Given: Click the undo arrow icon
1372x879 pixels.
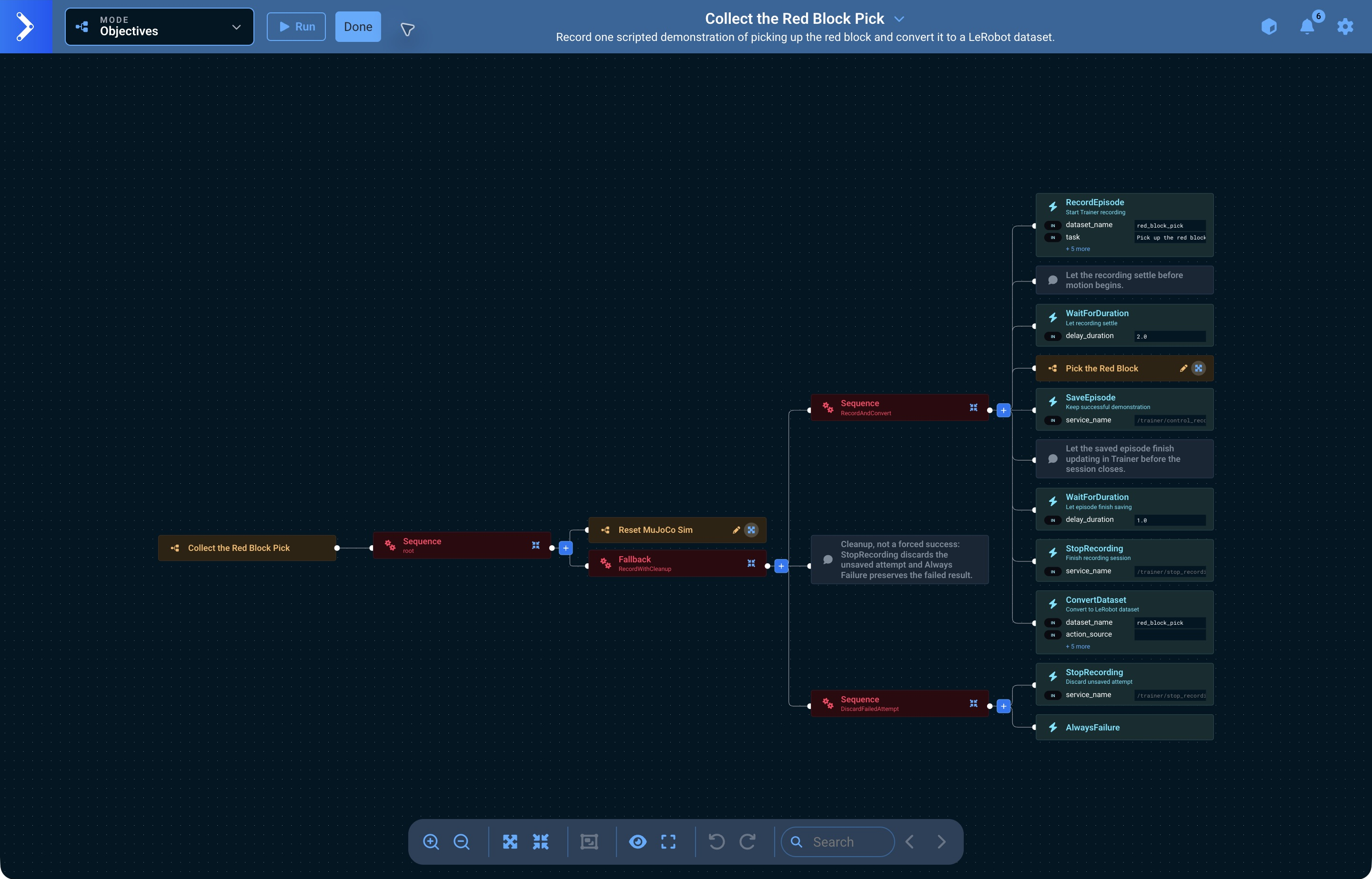Looking at the screenshot, I should coord(716,842).
